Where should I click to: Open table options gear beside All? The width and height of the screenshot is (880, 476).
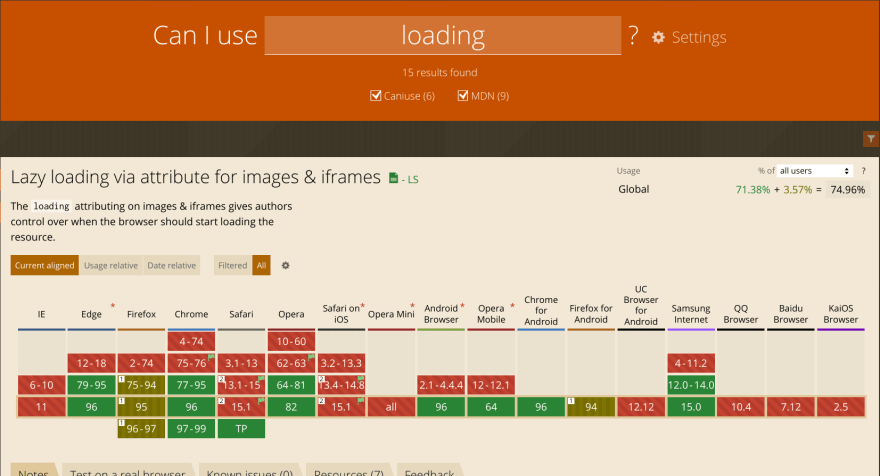286,266
